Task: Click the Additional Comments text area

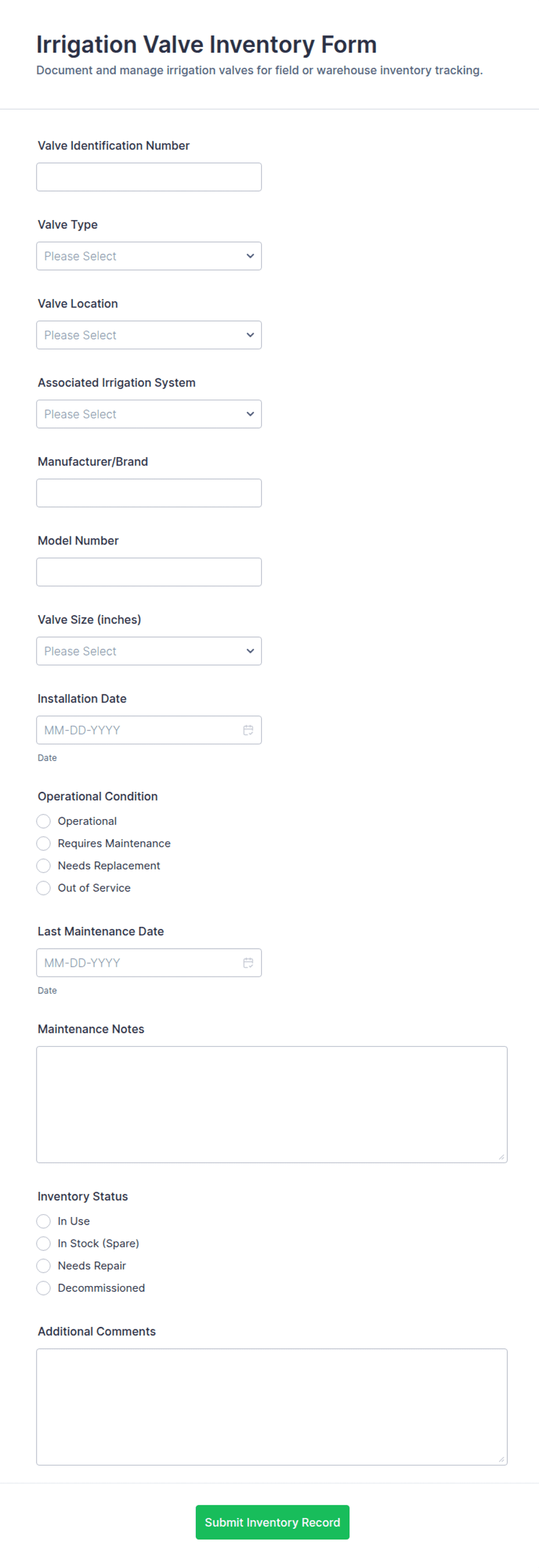Action: 272,1406
